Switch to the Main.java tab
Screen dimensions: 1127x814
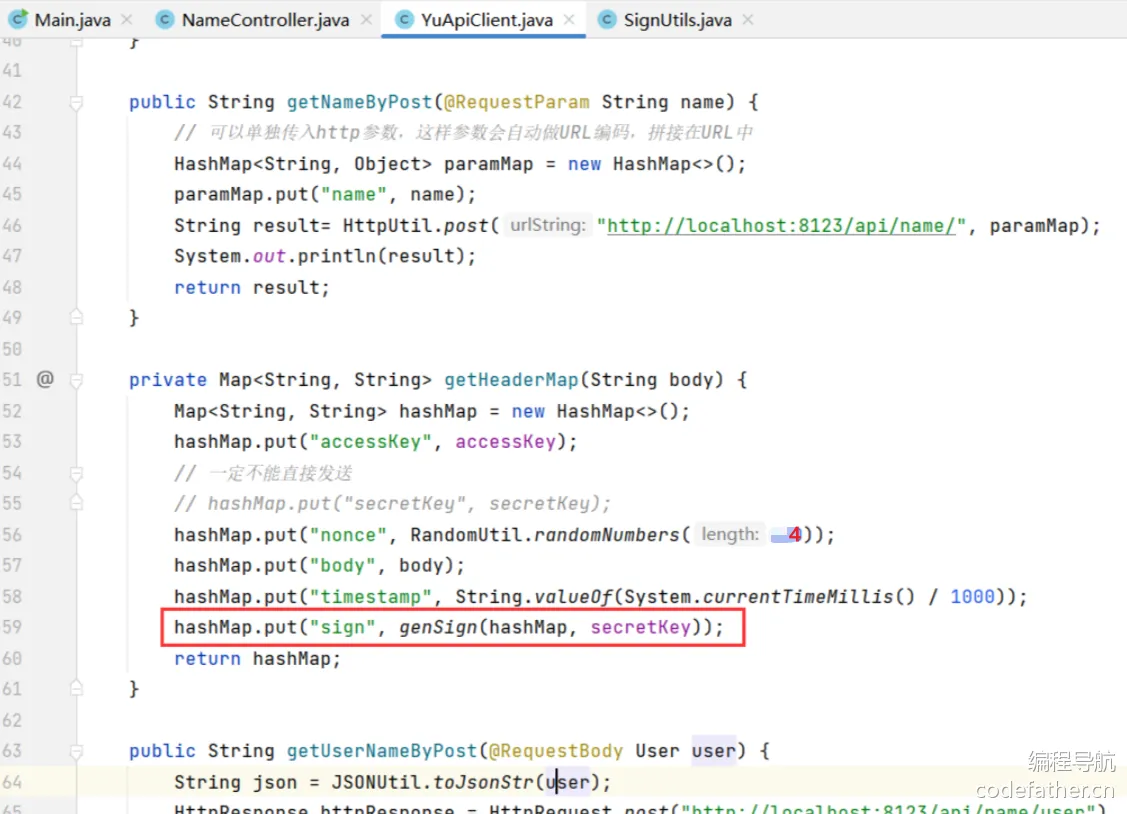72,19
